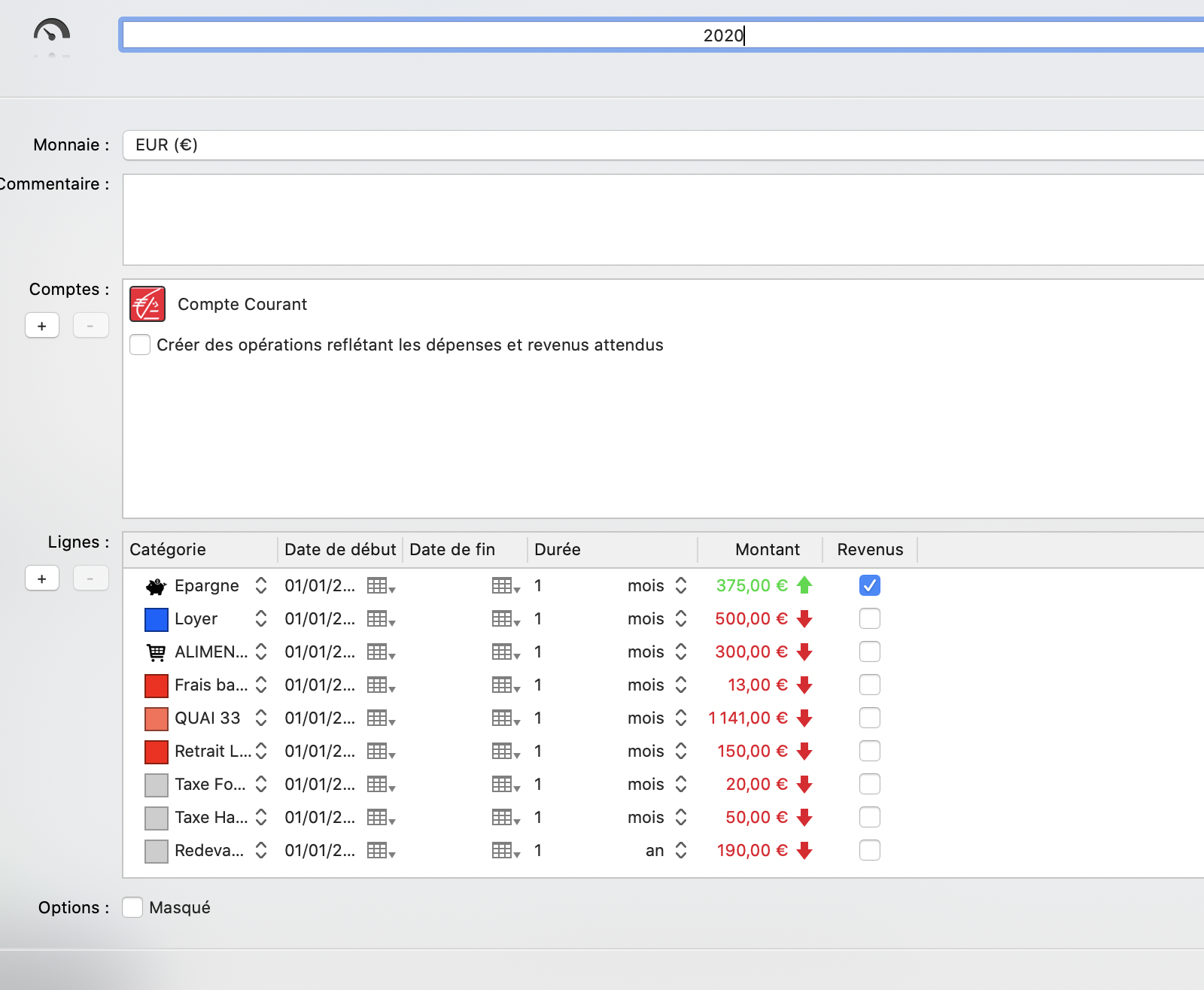The width and height of the screenshot is (1204, 990).
Task: Click red down arrow on Redeva amount
Action: [x=804, y=851]
